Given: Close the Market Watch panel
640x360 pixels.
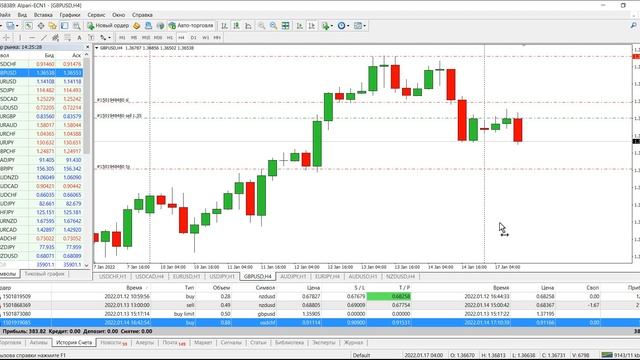Looking at the screenshot, I should click(87, 47).
